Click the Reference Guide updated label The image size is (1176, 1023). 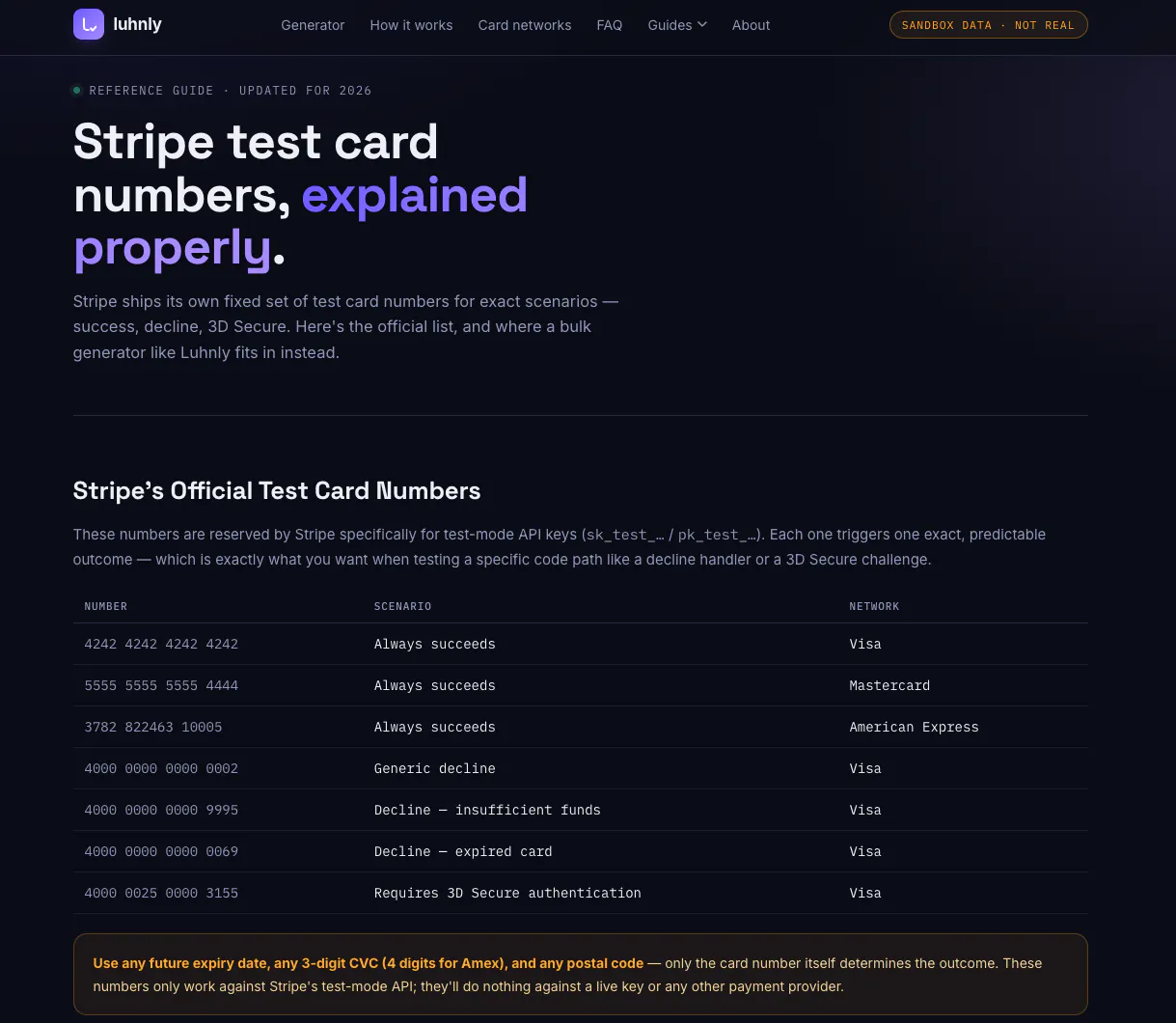pyautogui.click(x=222, y=91)
